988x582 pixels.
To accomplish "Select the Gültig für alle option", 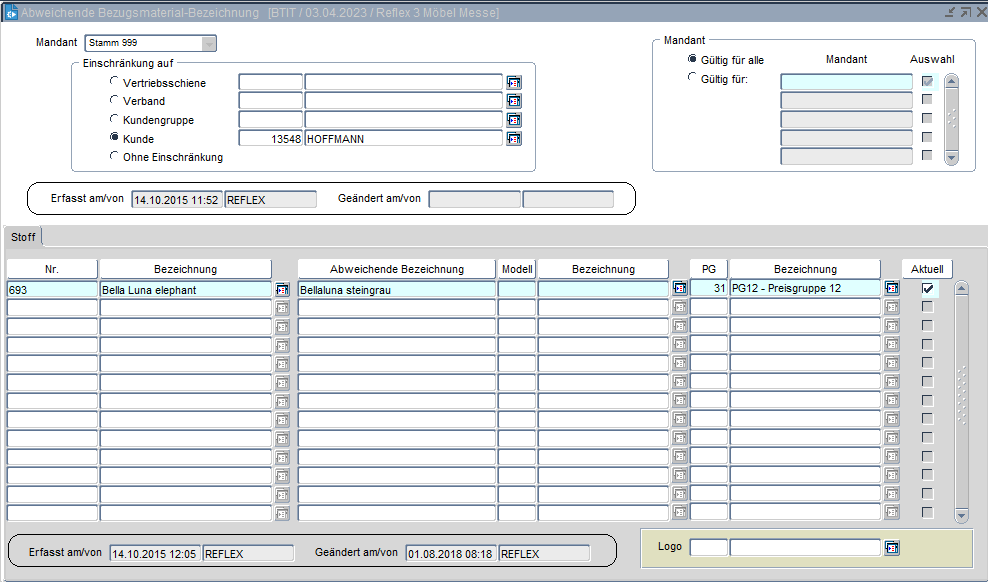I will coord(693,59).
